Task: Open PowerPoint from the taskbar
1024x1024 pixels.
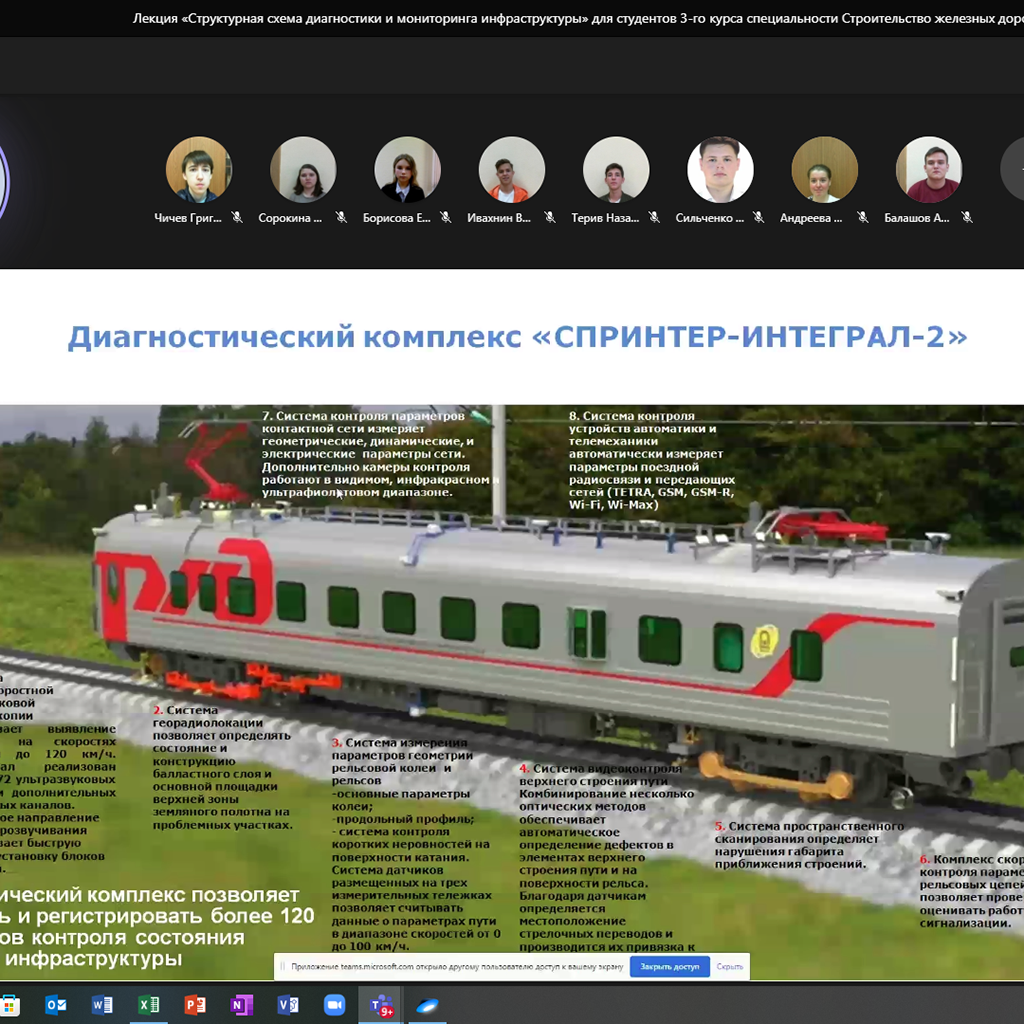Action: [195, 1004]
